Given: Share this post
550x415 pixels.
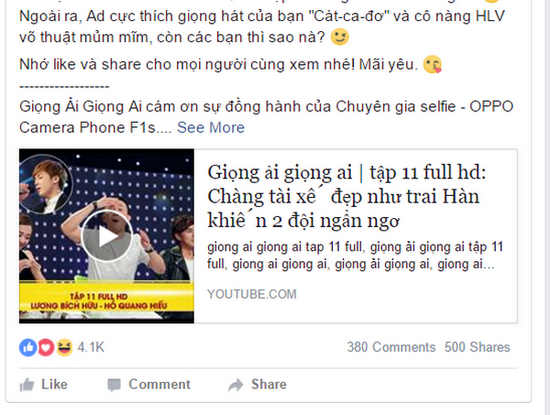Looking at the screenshot, I should (x=257, y=384).
